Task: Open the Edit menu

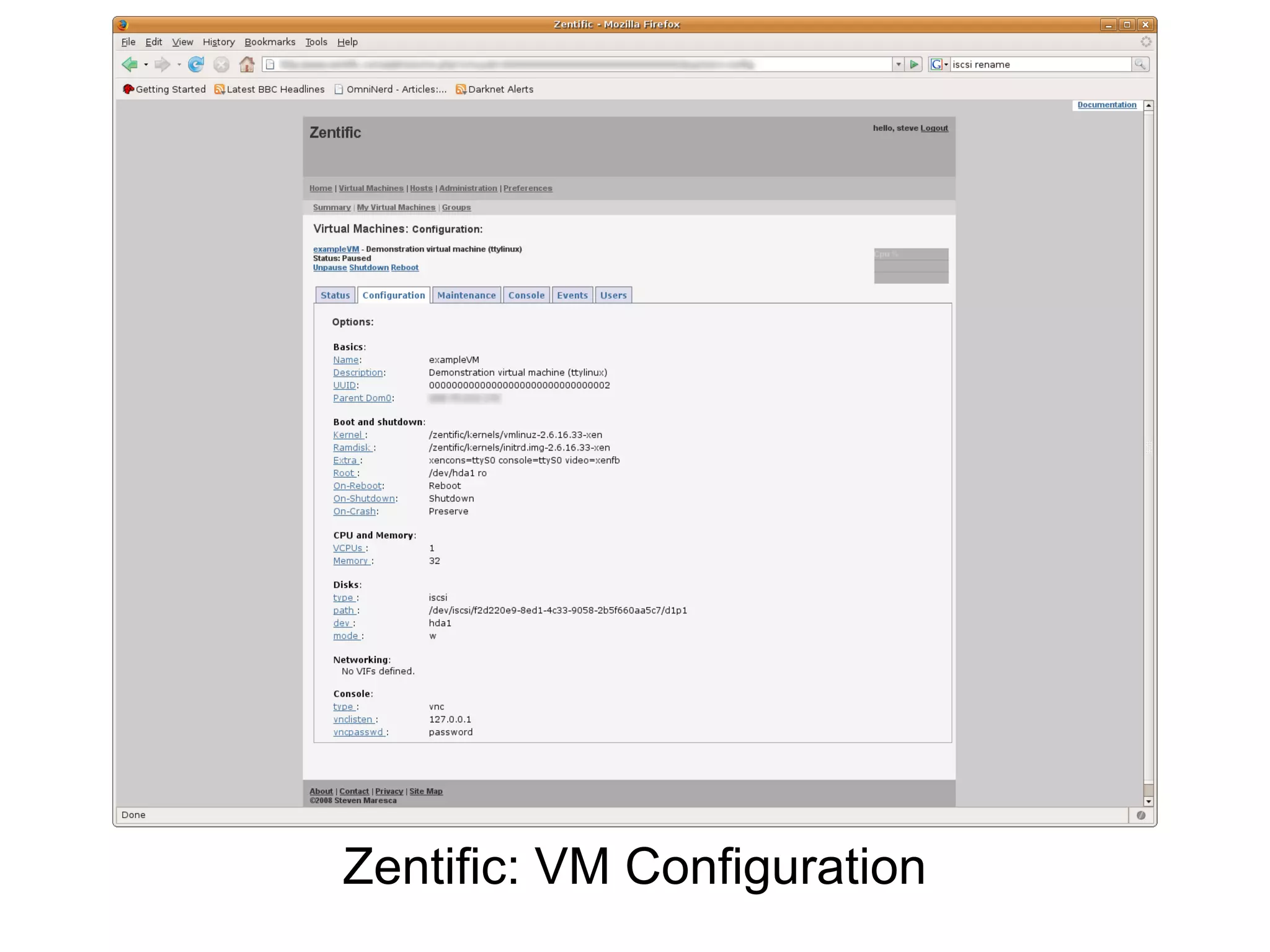Action: (x=153, y=42)
